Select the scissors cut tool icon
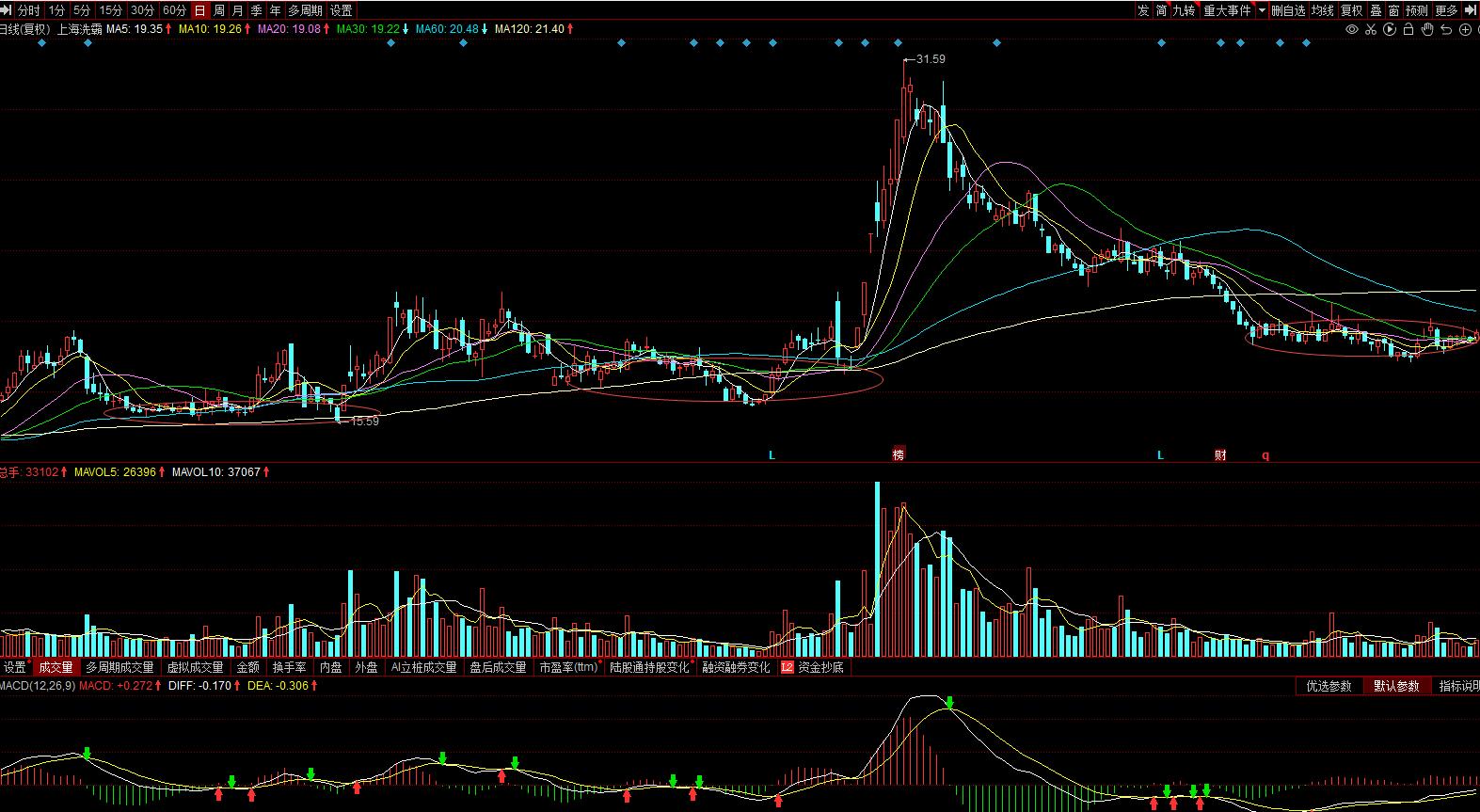Screen dimensions: 1480x812 pyautogui.click(x=1370, y=29)
